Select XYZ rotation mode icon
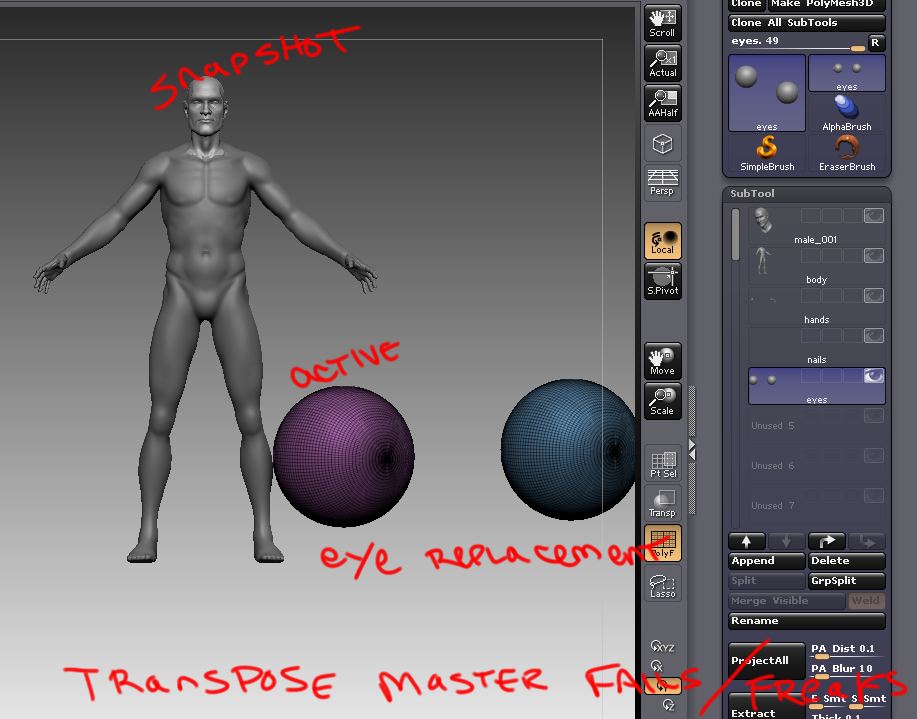Screen dimensions: 917x719 coord(663,646)
